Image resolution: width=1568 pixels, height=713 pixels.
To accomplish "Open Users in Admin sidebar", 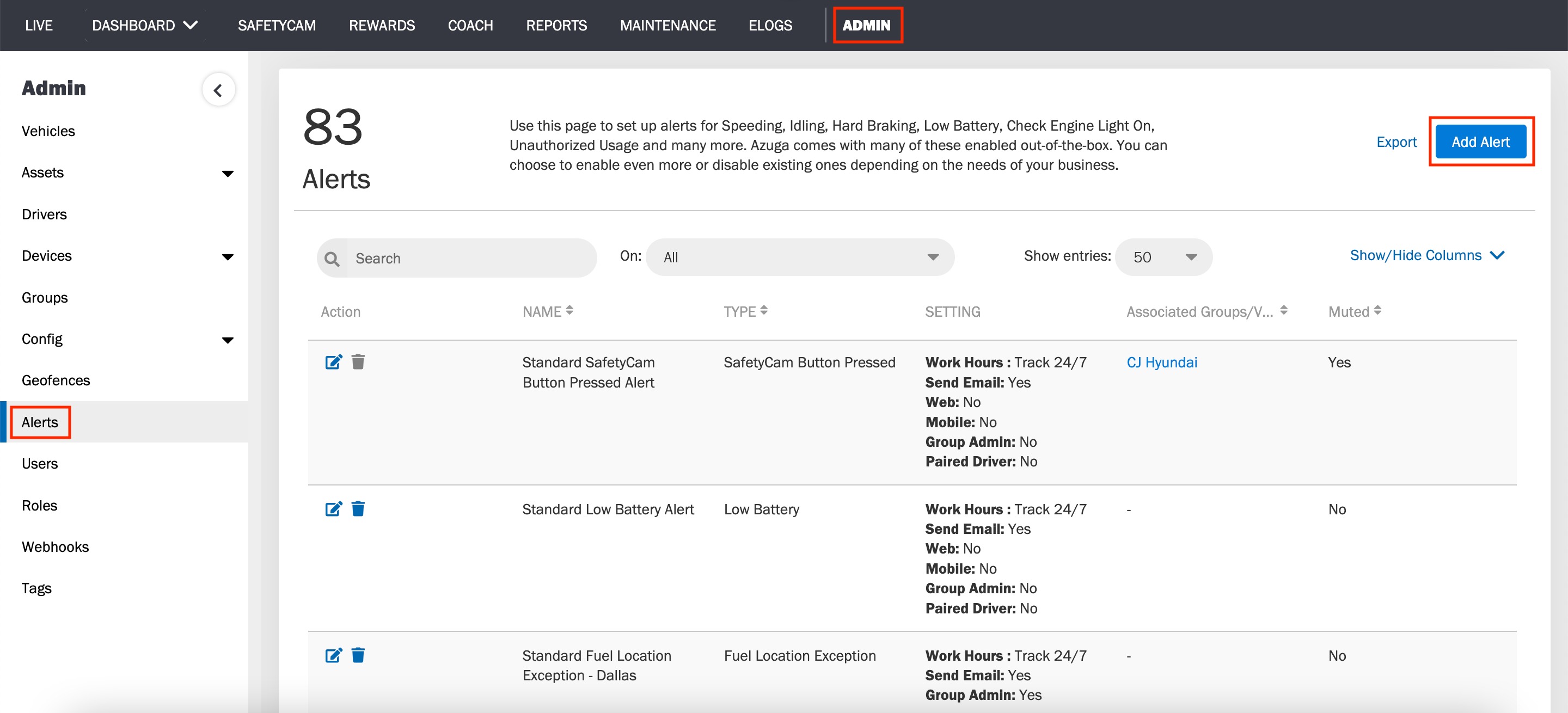I will tap(40, 464).
